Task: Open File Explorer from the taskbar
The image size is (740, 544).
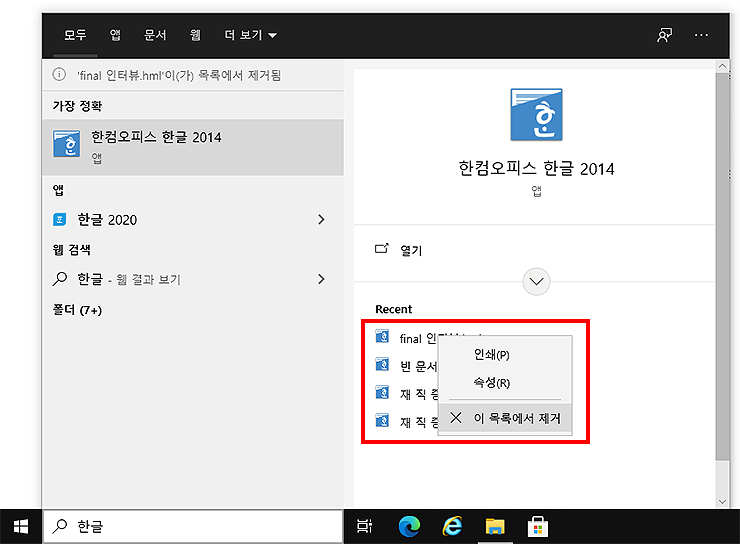Action: pyautogui.click(x=495, y=527)
